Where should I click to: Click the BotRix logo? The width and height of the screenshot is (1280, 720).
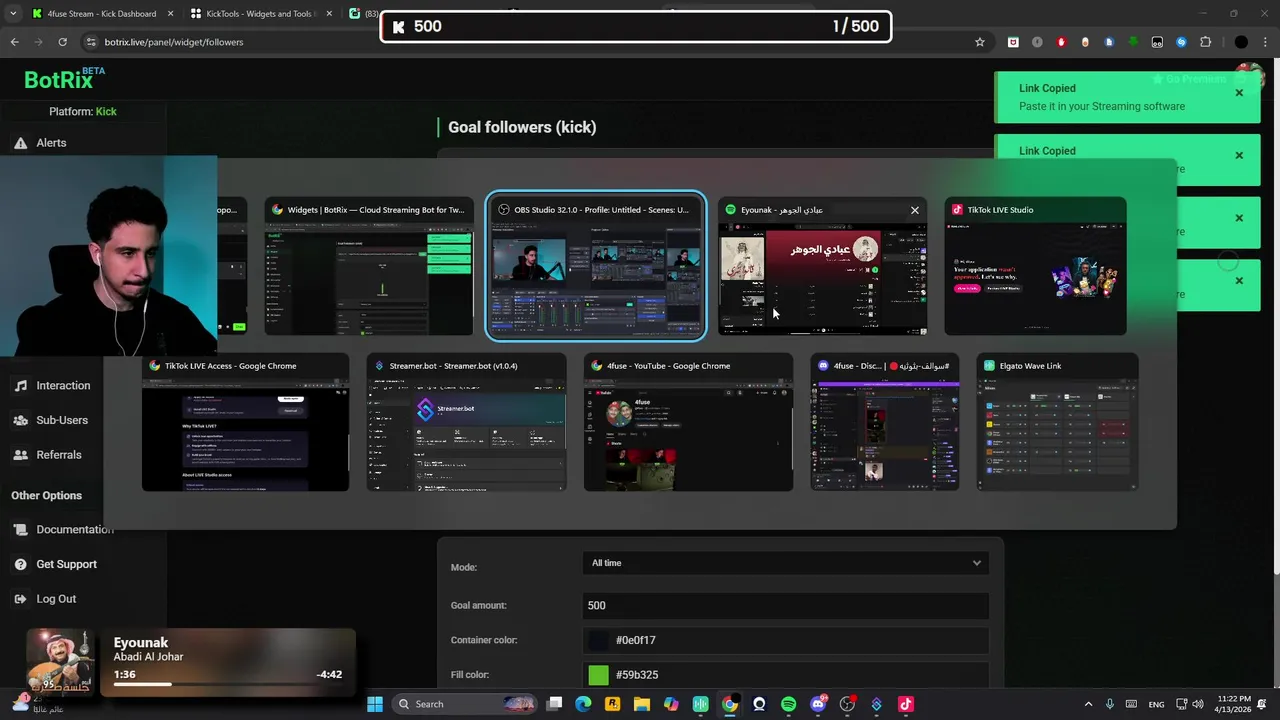point(64,79)
